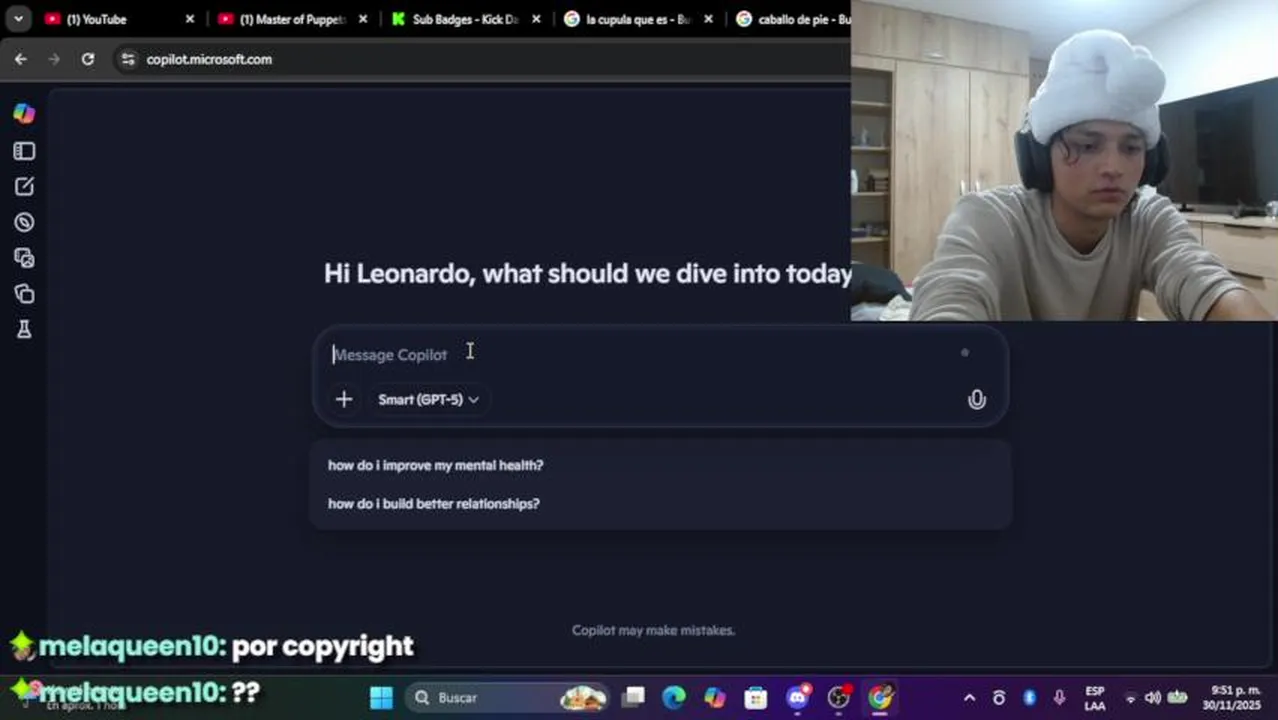This screenshot has width=1278, height=720.
Task: Go back with browser back arrow
Action: click(x=21, y=59)
